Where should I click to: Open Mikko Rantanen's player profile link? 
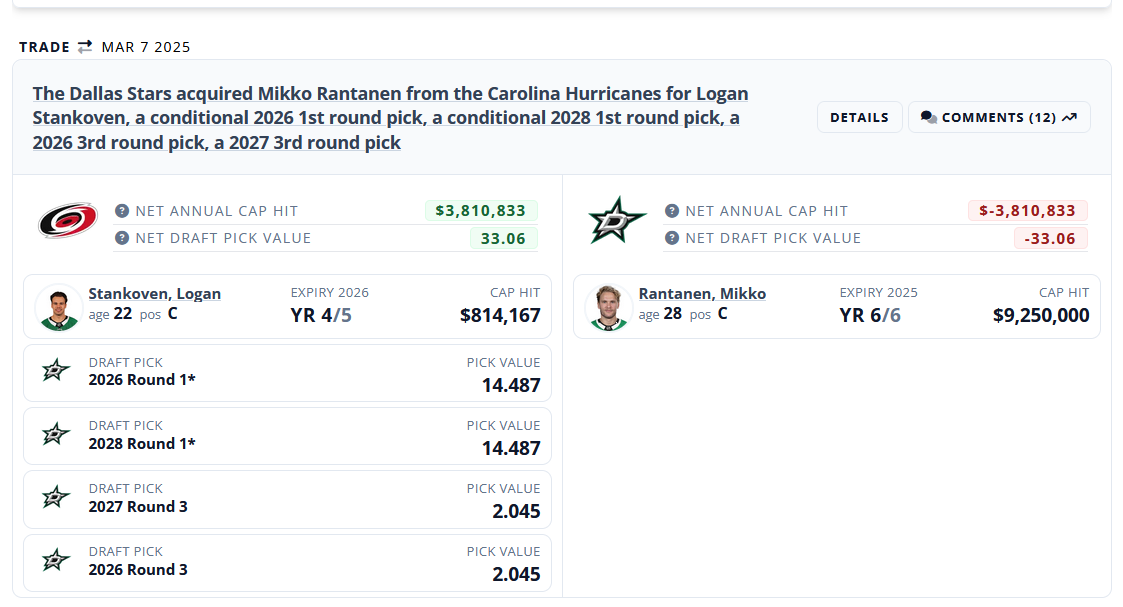click(x=702, y=294)
